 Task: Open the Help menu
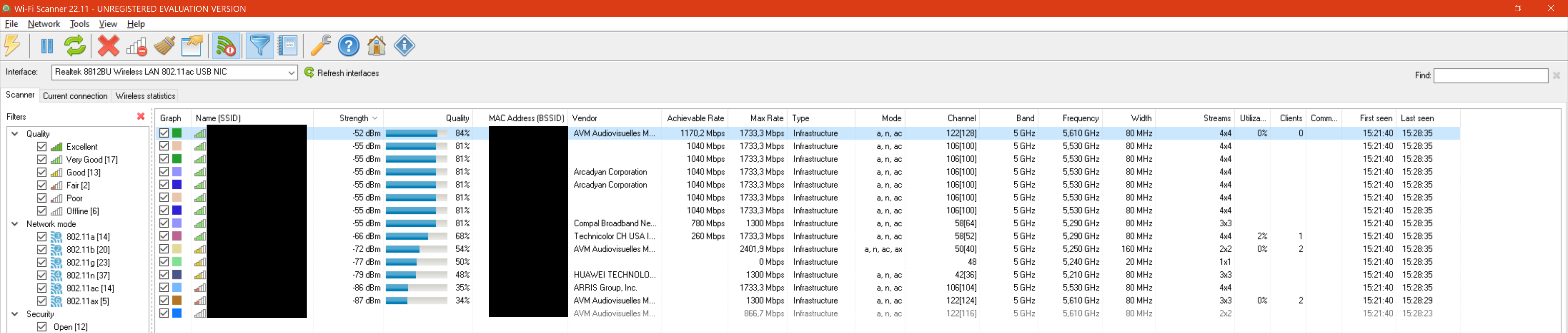point(136,24)
